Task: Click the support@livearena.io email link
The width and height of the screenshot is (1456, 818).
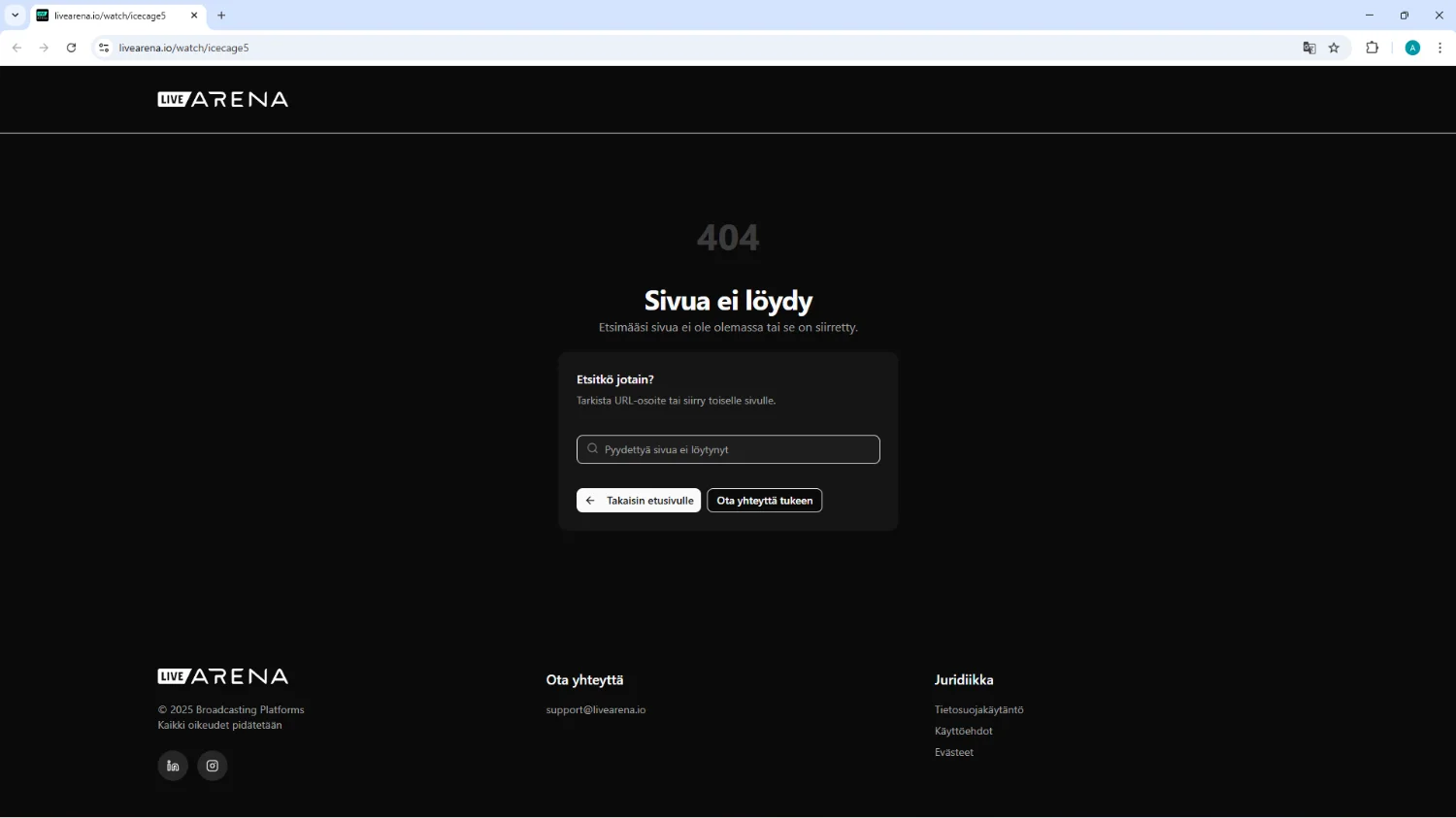Action: point(596,710)
